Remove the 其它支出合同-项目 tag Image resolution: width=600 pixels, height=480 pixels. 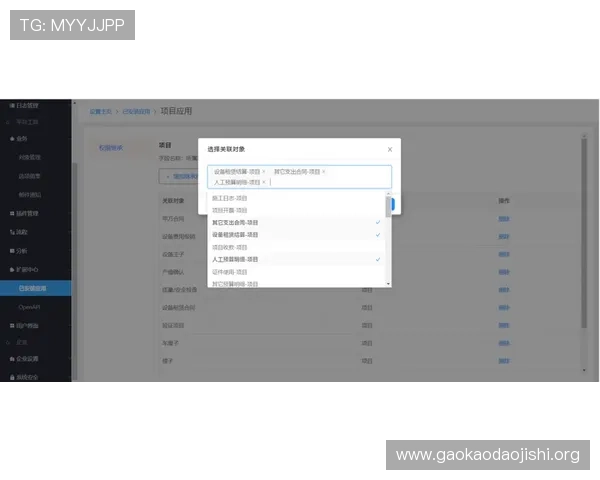323,171
